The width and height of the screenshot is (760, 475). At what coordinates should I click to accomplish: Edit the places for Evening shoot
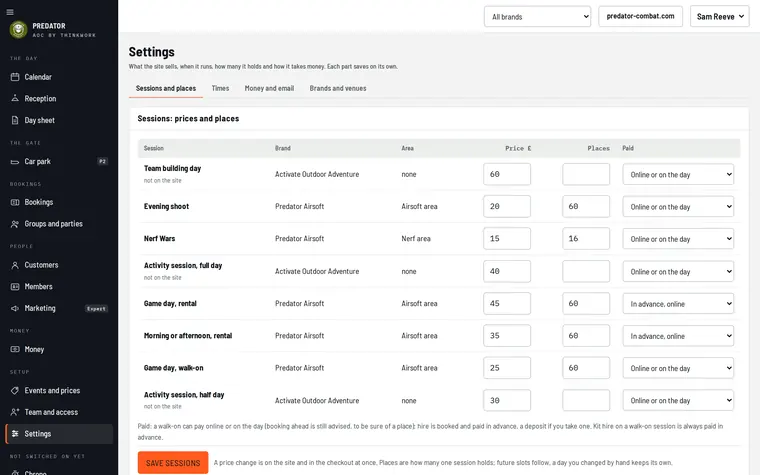586,206
